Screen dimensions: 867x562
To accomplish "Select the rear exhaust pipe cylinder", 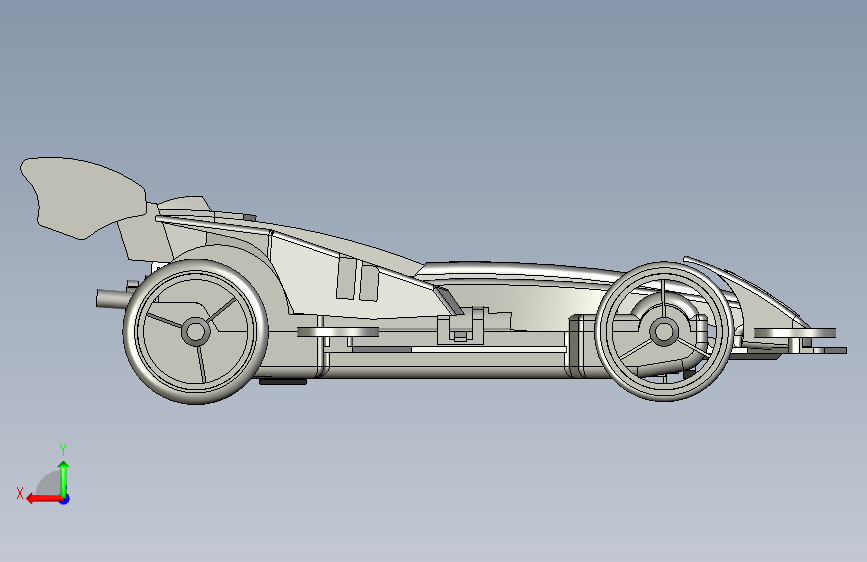I will (x=113, y=299).
